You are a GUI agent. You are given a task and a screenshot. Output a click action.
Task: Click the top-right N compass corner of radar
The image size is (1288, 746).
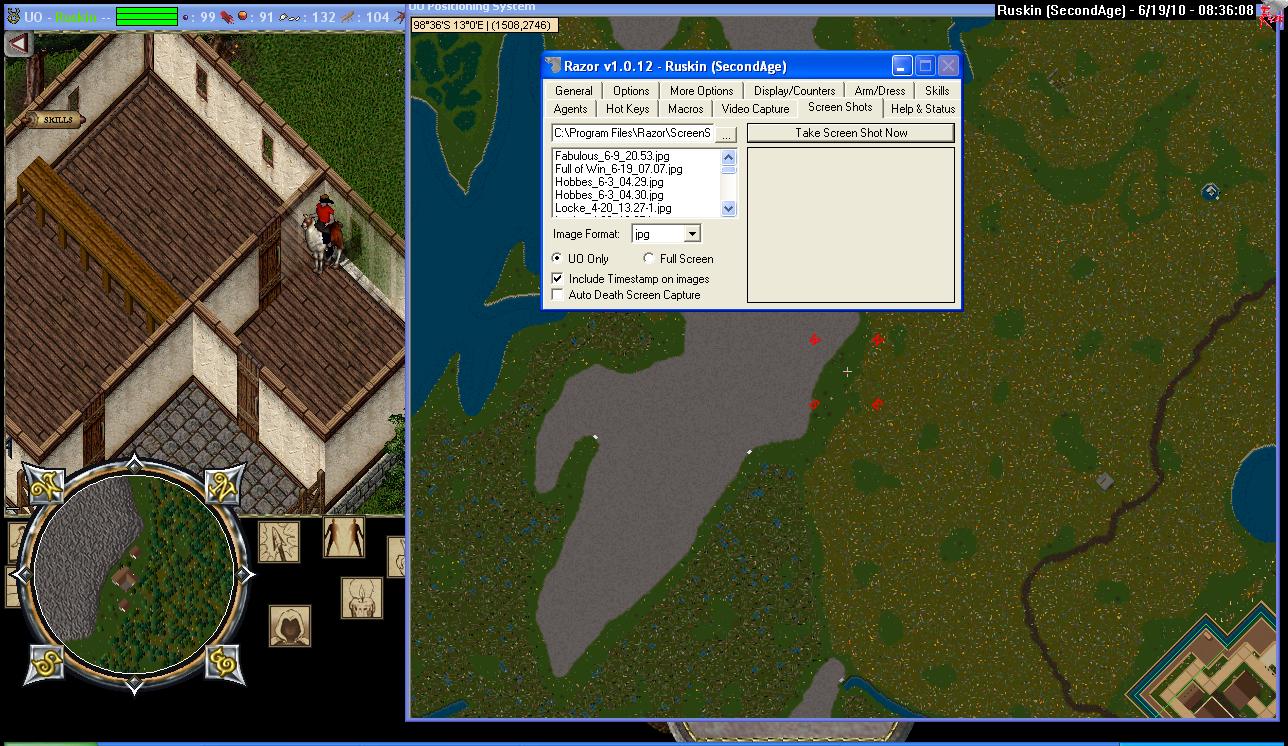tap(224, 486)
